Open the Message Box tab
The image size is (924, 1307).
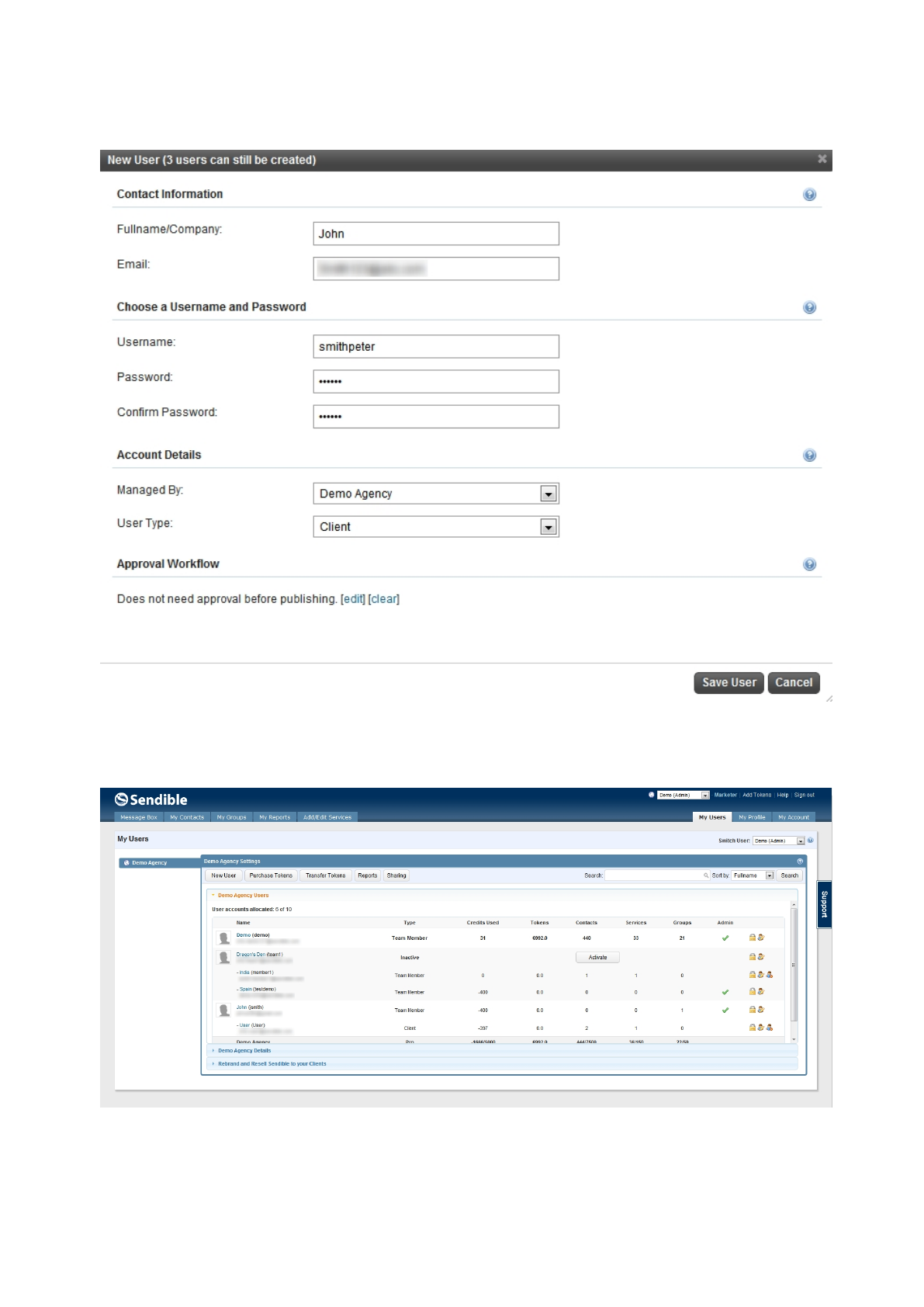[139, 817]
